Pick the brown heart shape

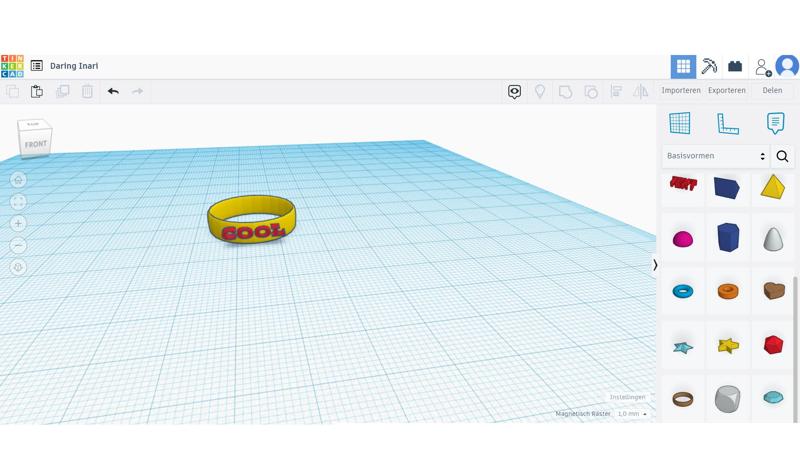click(x=773, y=290)
